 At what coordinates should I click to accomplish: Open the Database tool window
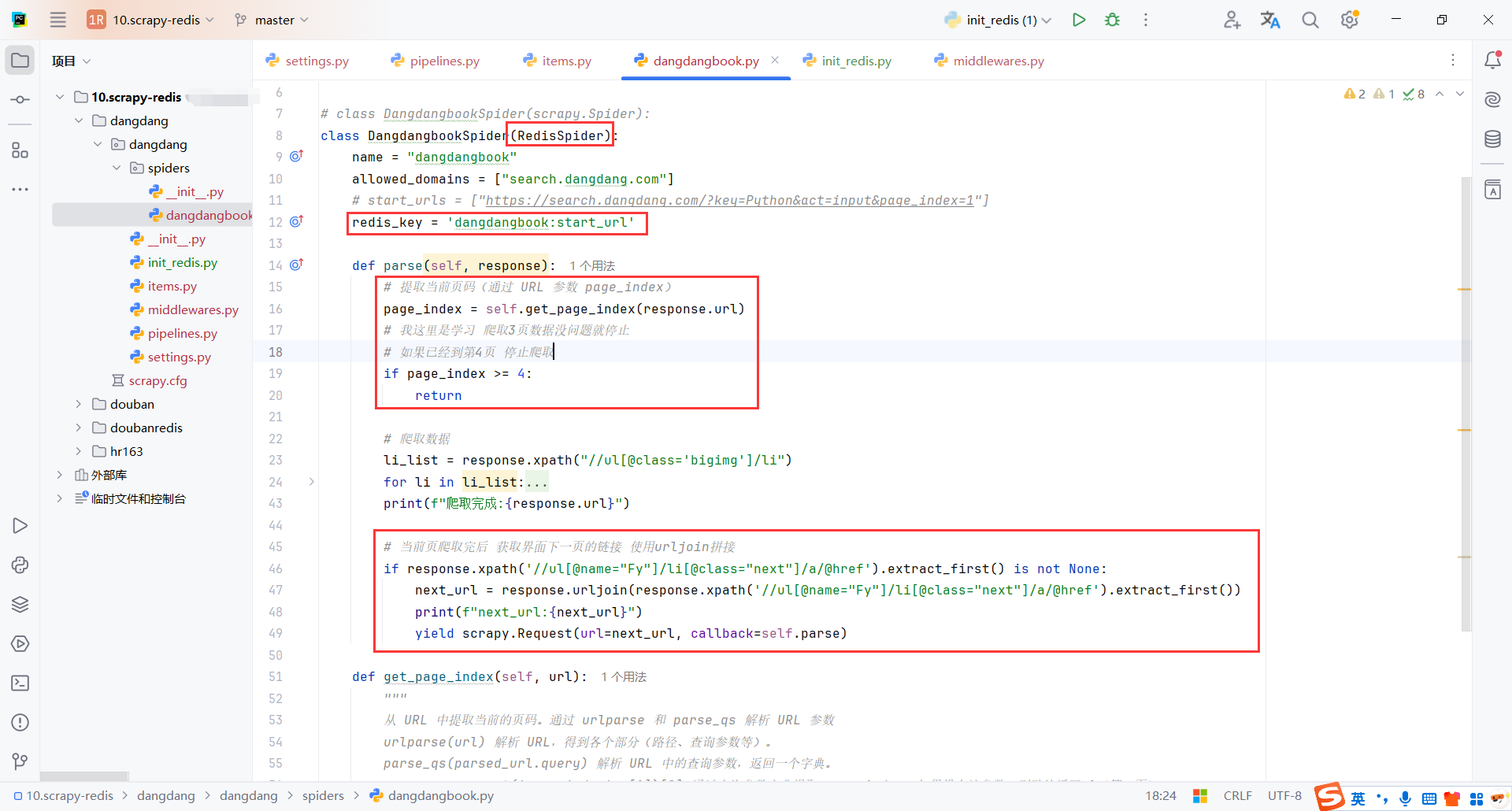click(x=1492, y=139)
